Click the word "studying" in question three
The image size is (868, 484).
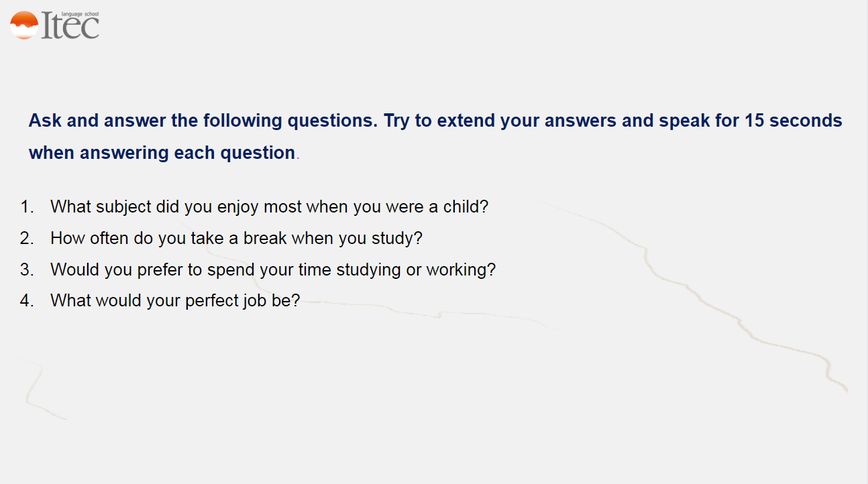point(369,270)
